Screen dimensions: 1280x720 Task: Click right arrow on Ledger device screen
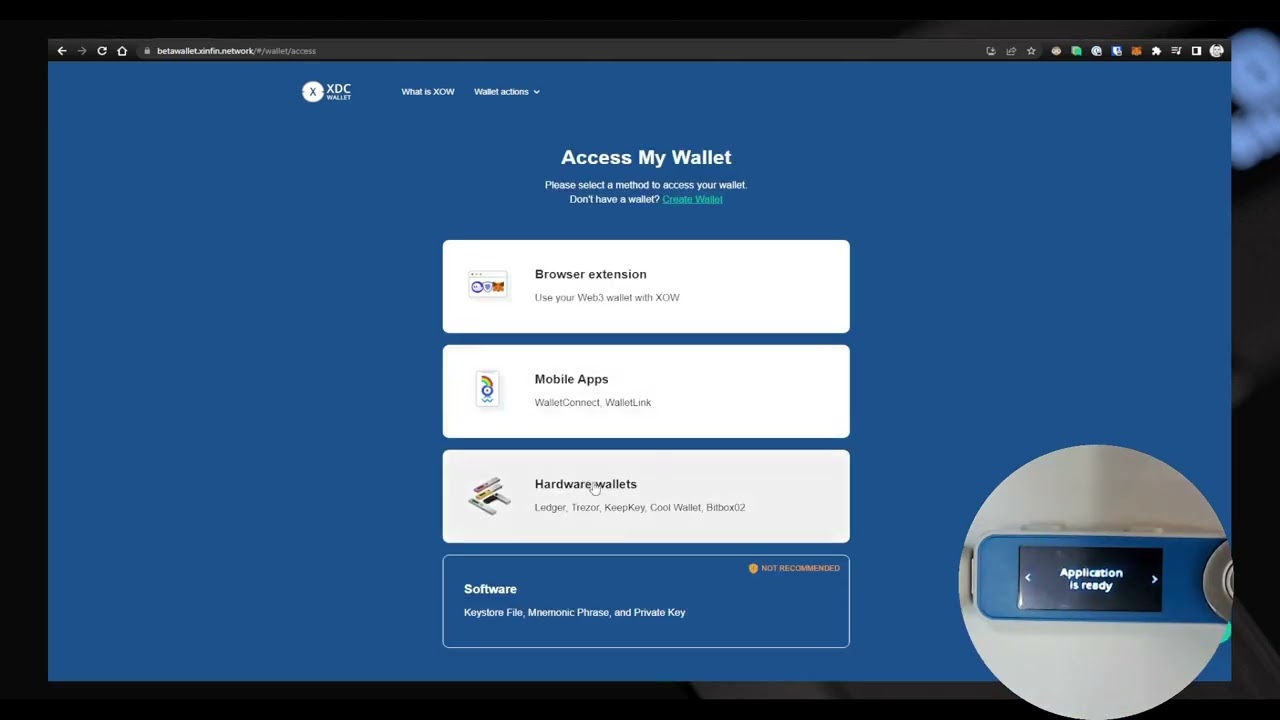(x=1154, y=579)
